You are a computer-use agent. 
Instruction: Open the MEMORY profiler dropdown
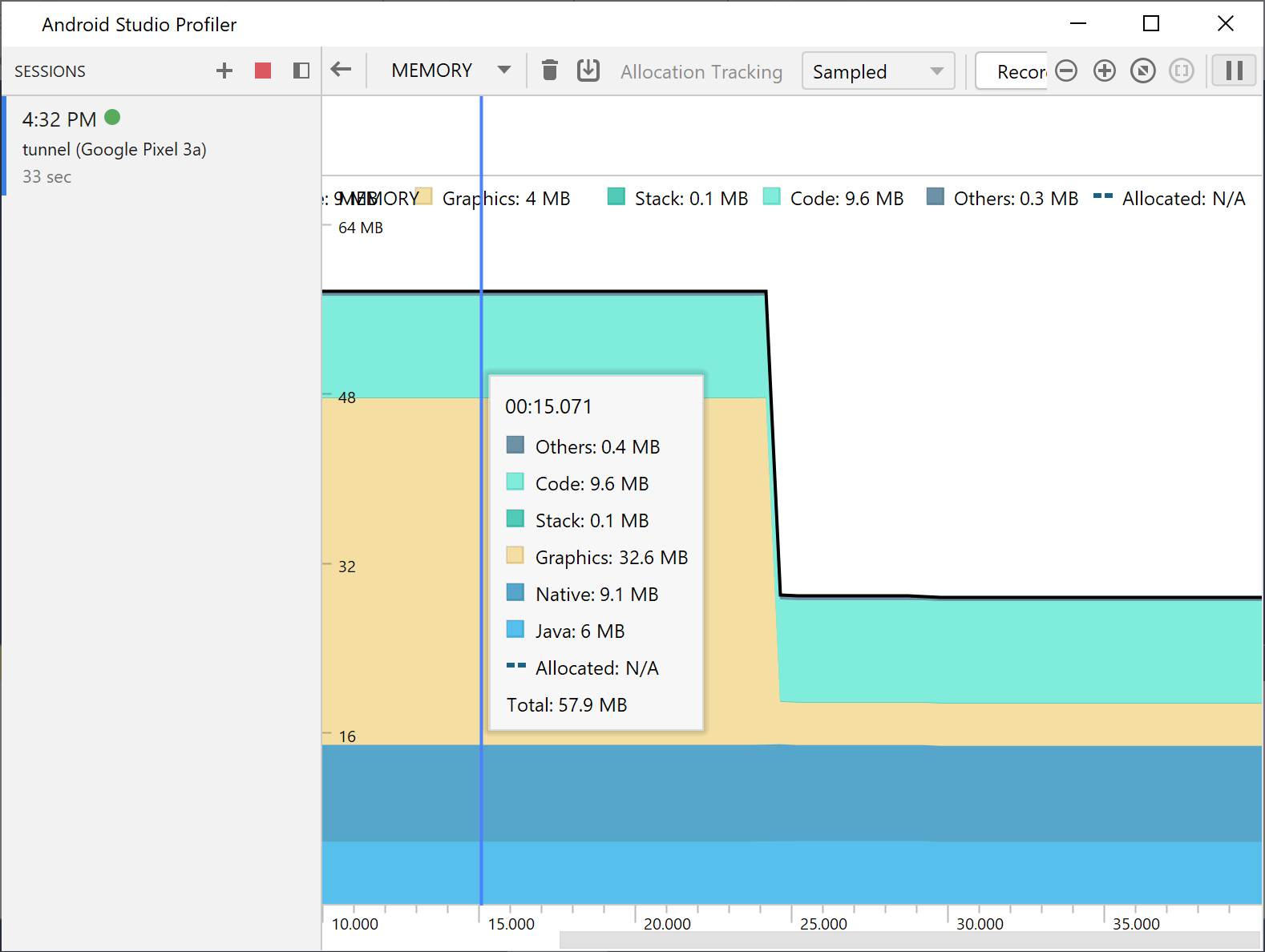point(451,71)
